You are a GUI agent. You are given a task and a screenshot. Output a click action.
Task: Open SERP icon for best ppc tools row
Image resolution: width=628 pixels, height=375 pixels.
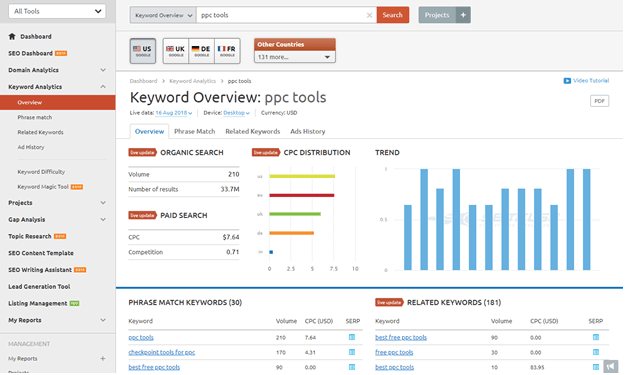pyautogui.click(x=596, y=367)
